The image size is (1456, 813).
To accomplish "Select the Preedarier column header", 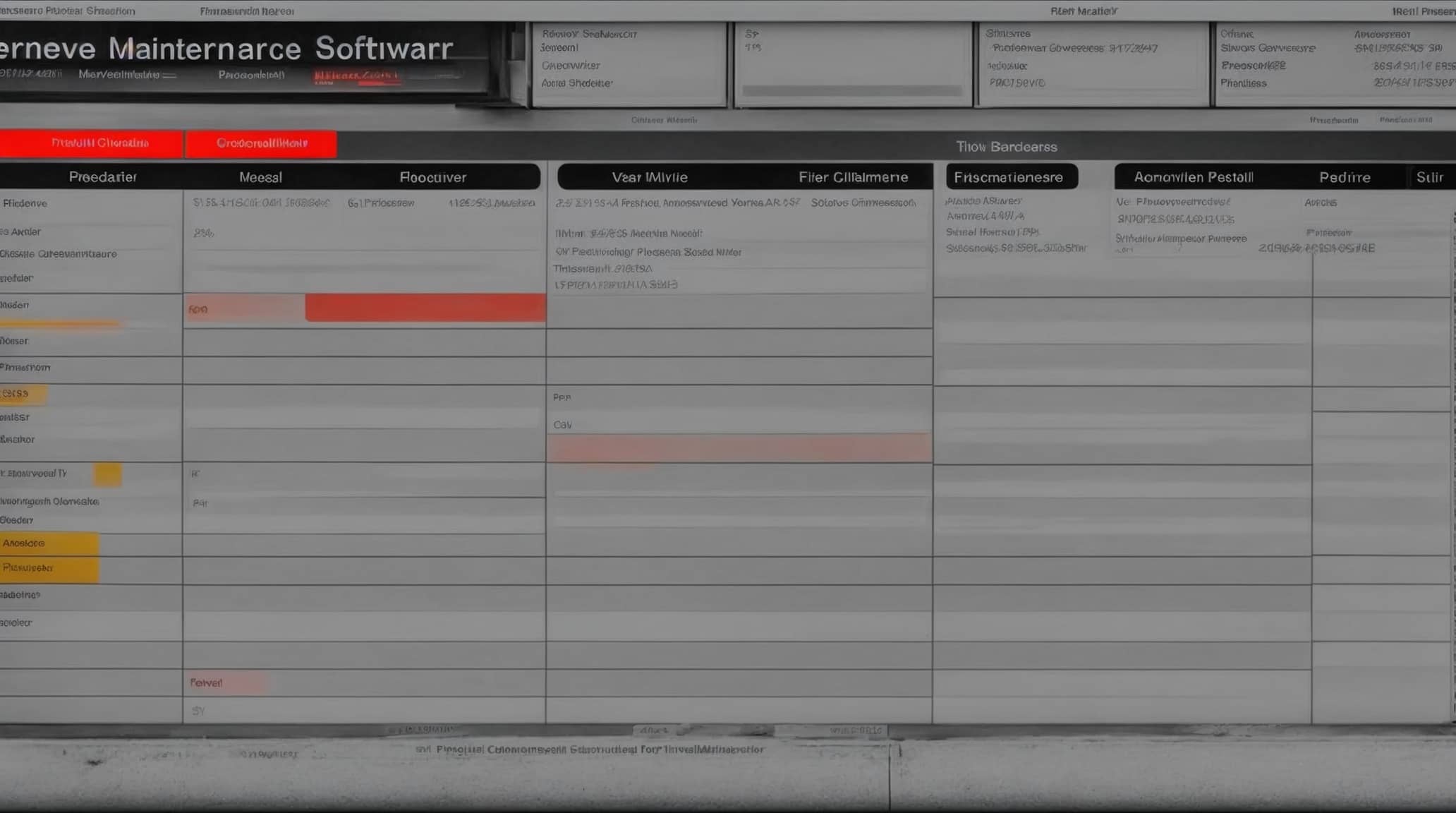I will (x=103, y=177).
